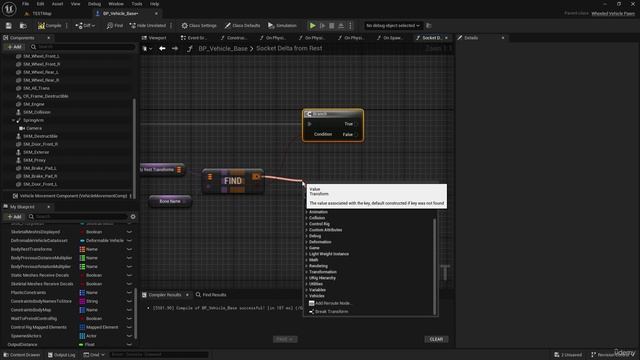This screenshot has height=360, width=640.
Task: Select the FIND node
Action: pyautogui.click(x=233, y=181)
